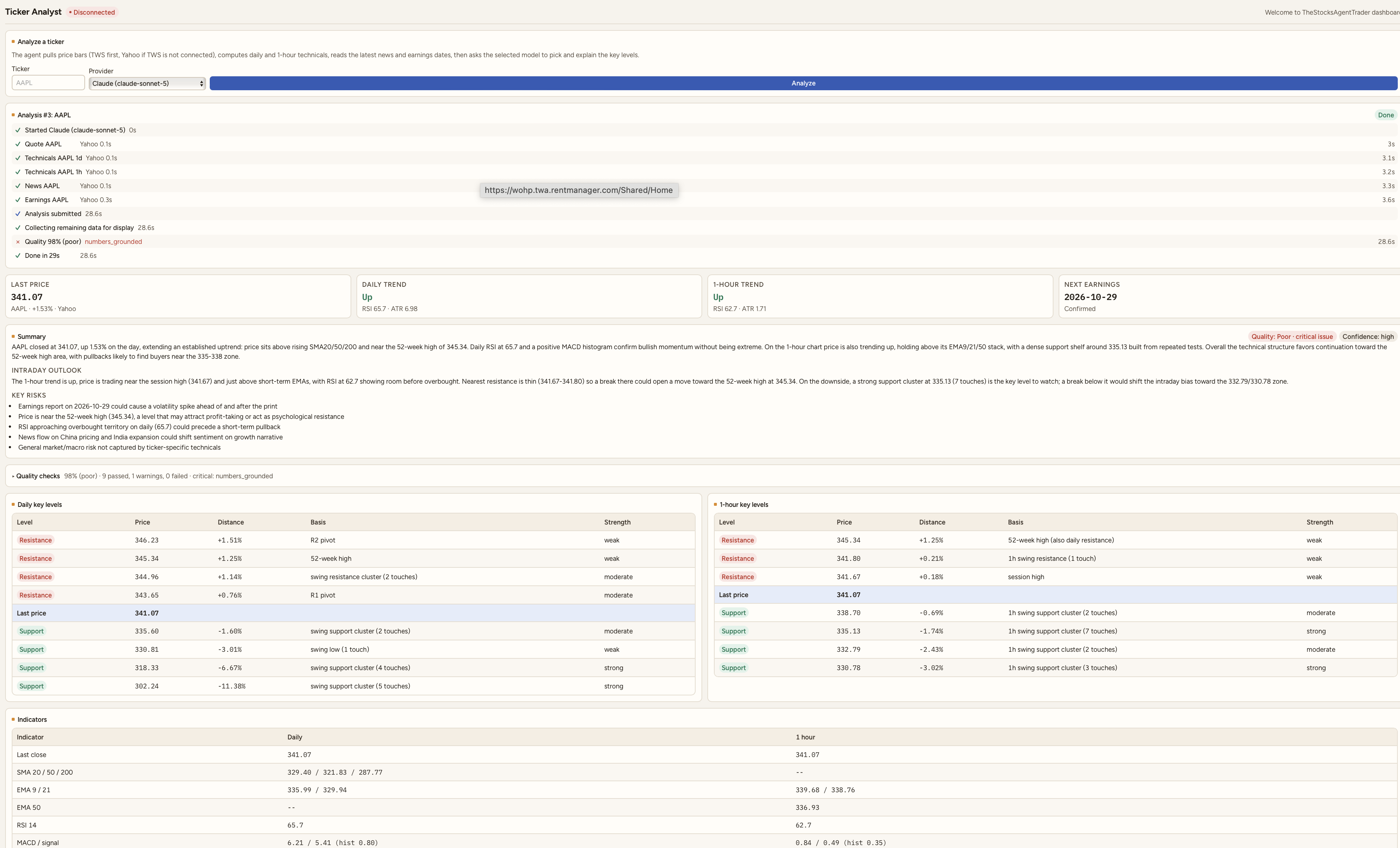Click the Daily Trend Up value

click(x=367, y=297)
